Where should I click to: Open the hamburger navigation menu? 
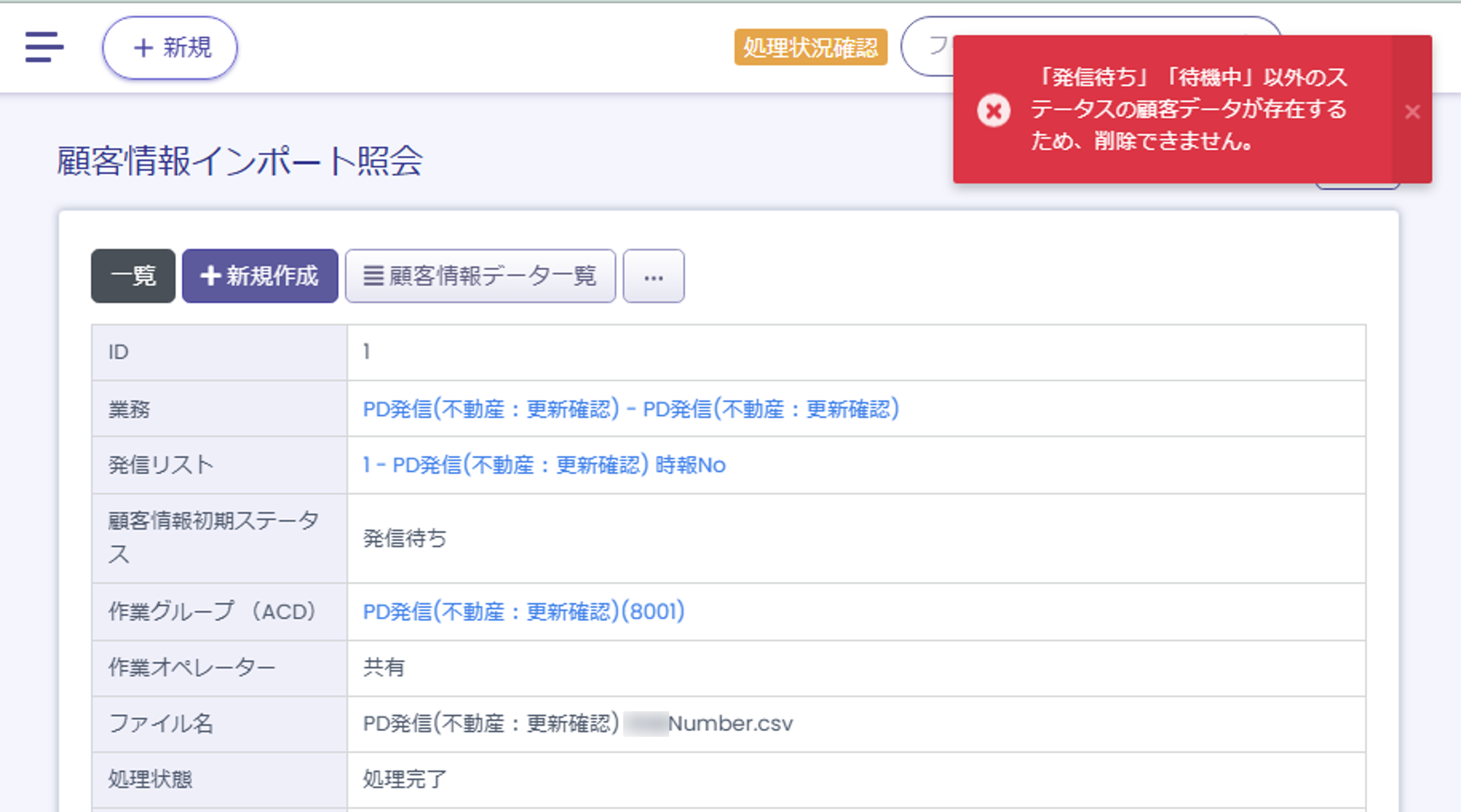[44, 47]
